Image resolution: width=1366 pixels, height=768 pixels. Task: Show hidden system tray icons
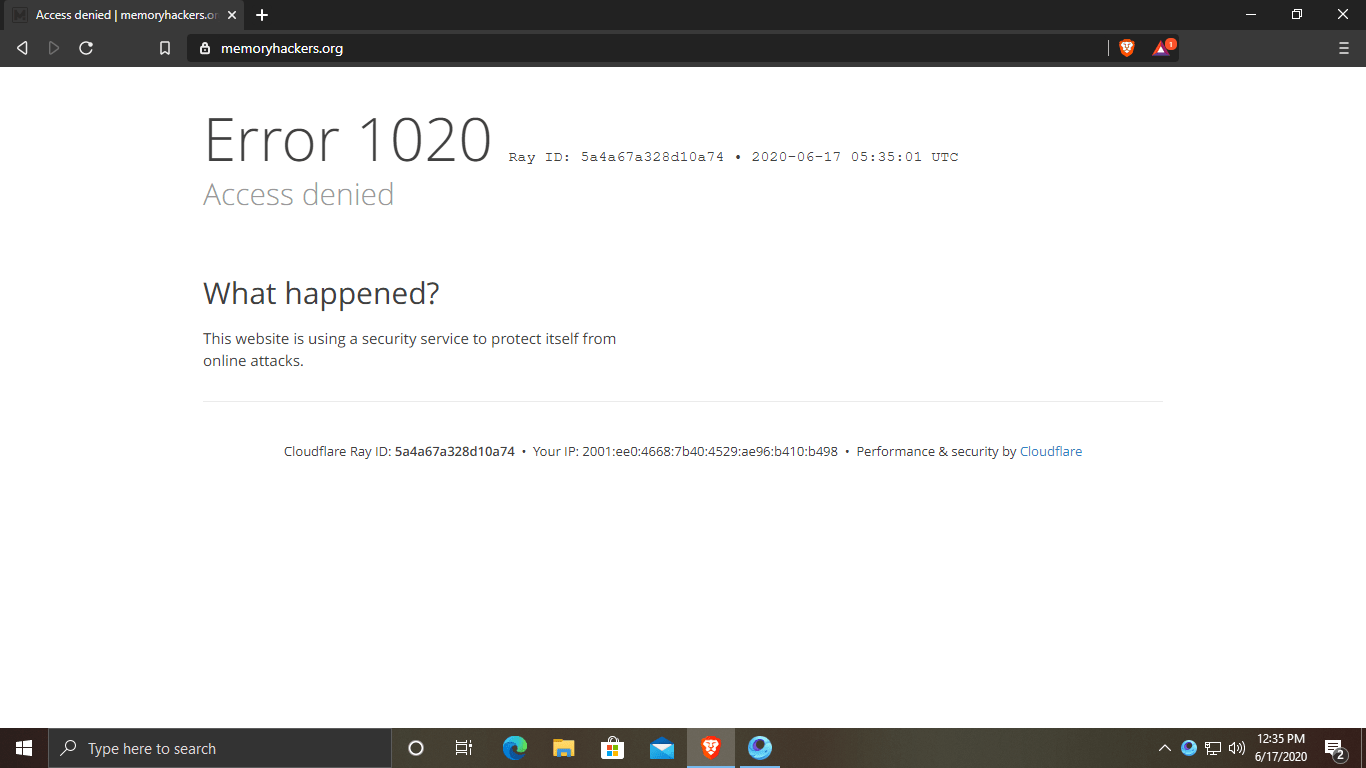[1164, 748]
